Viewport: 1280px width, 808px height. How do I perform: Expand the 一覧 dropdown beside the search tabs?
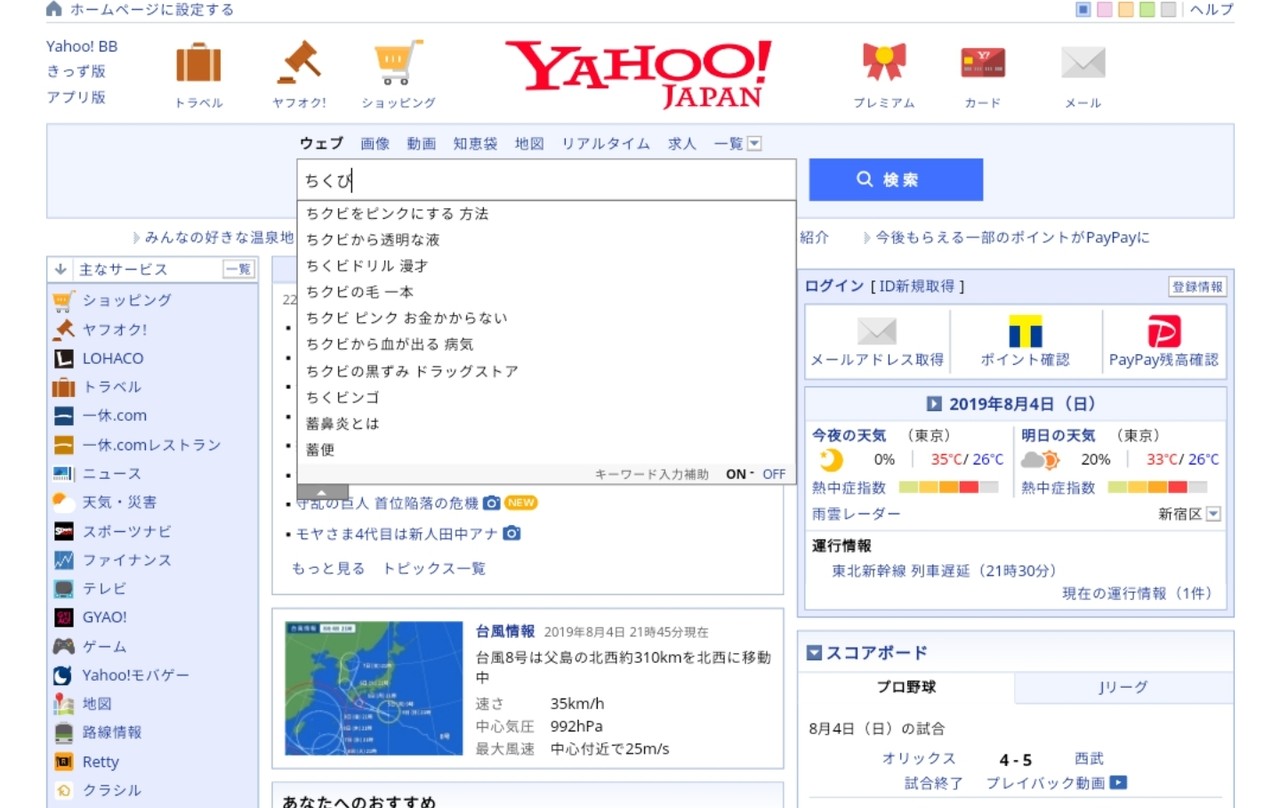[754, 144]
